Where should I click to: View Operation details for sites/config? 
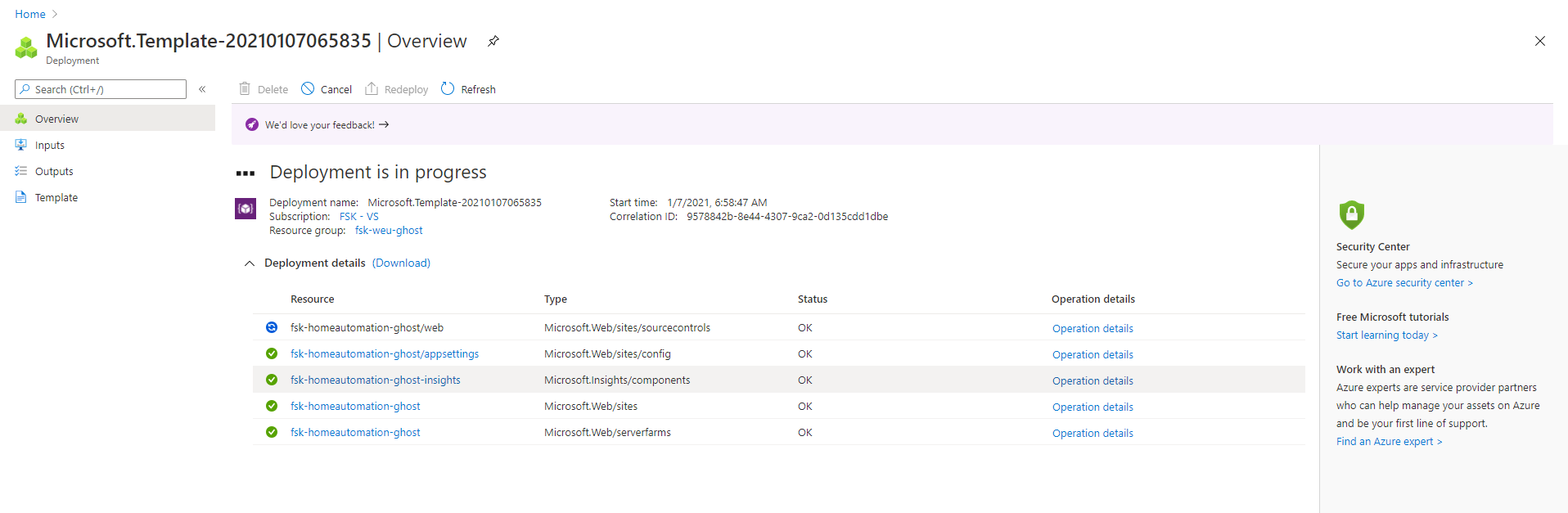[x=1093, y=355]
